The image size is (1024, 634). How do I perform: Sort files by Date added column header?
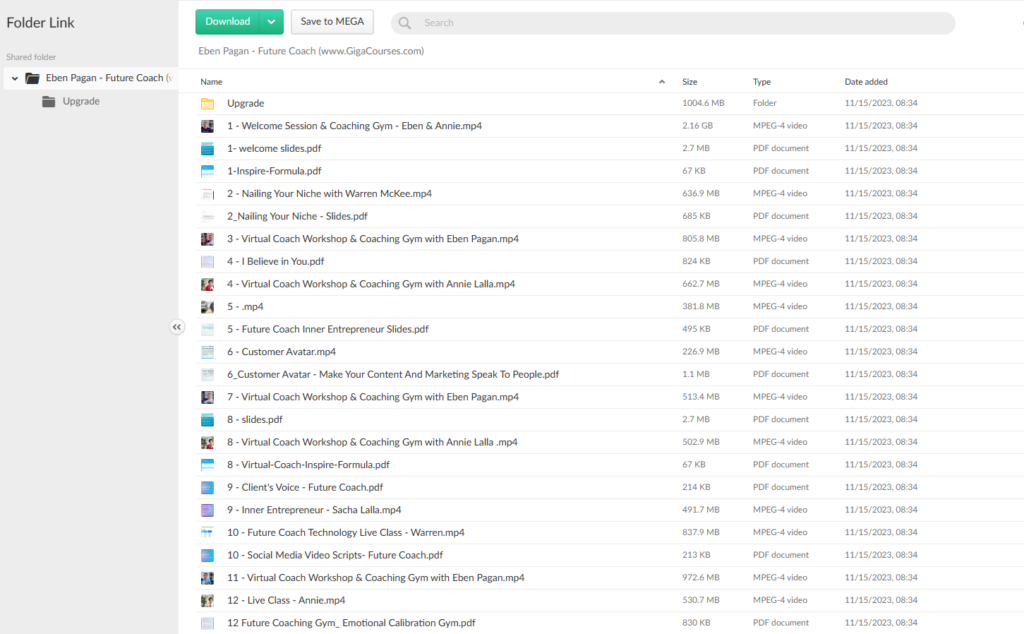coord(866,82)
